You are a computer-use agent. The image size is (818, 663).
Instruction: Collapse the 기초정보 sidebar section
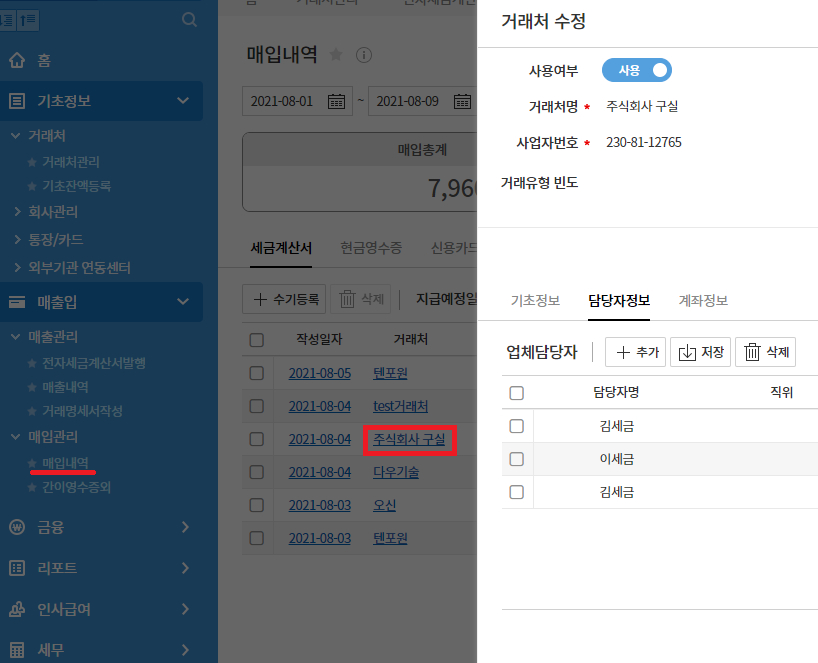182,101
